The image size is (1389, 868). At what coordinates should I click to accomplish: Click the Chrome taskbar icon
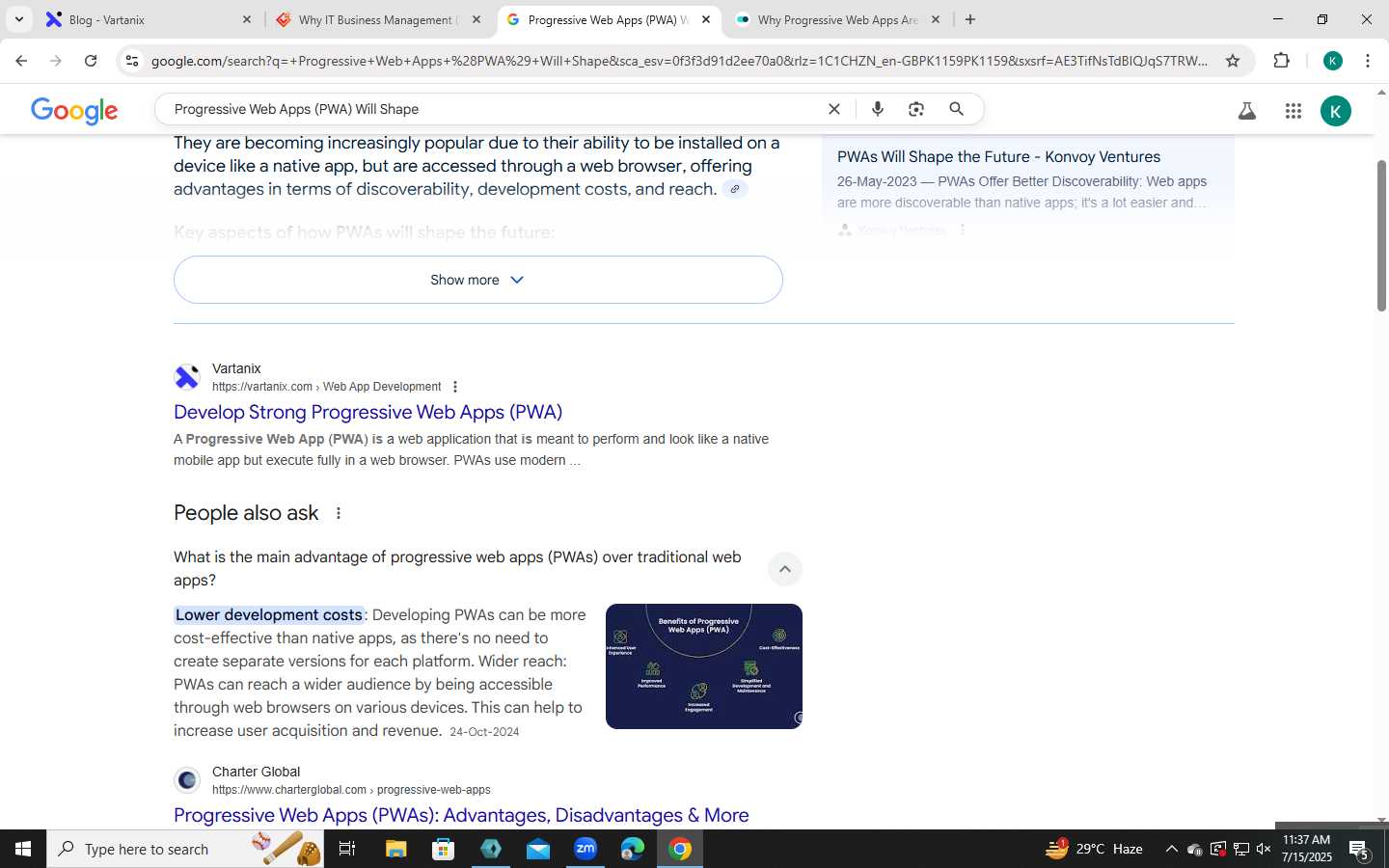click(680, 849)
